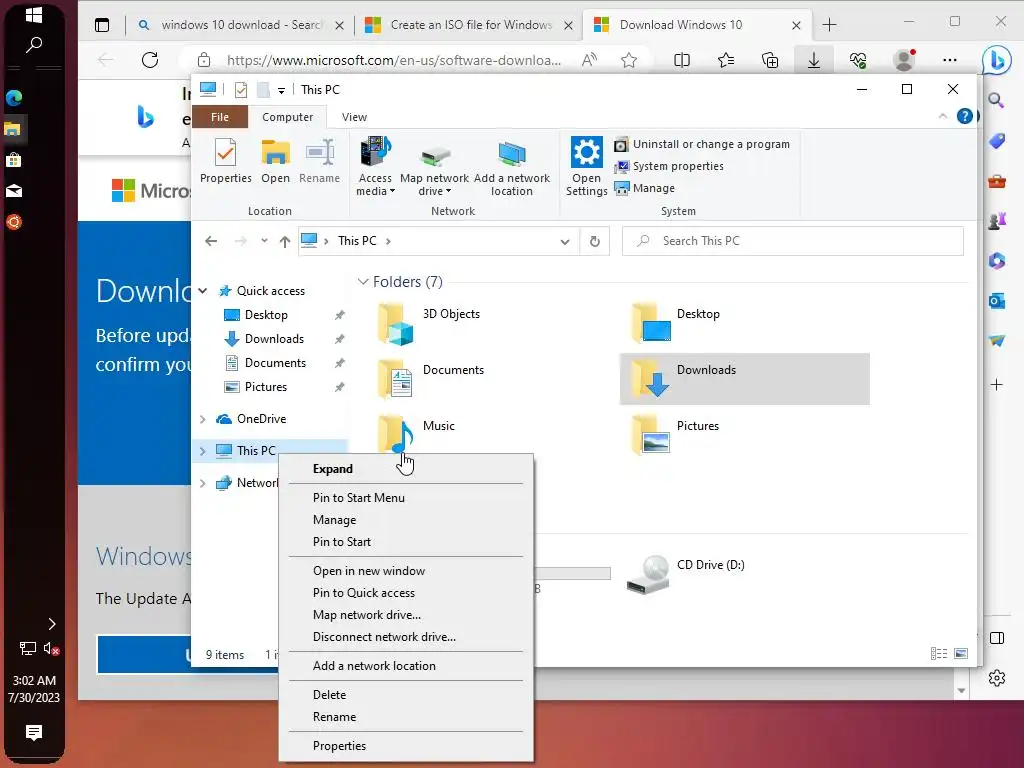
Task: Click the muted volume tray icon
Action: [52, 648]
